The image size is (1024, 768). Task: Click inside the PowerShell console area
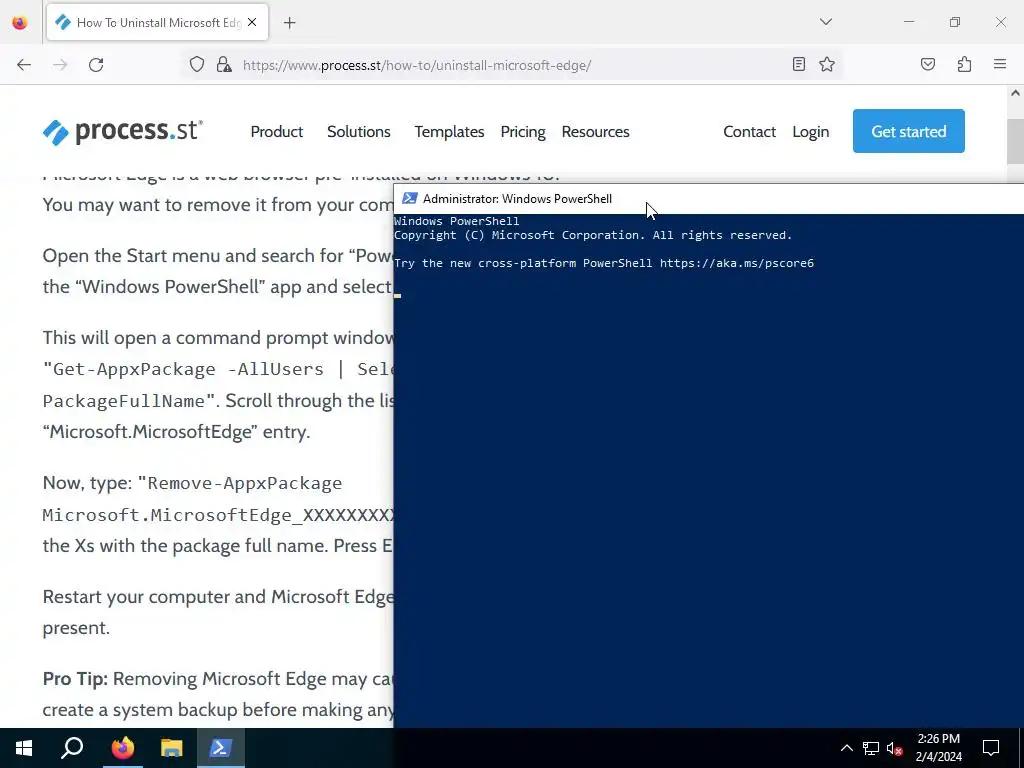pos(709,470)
